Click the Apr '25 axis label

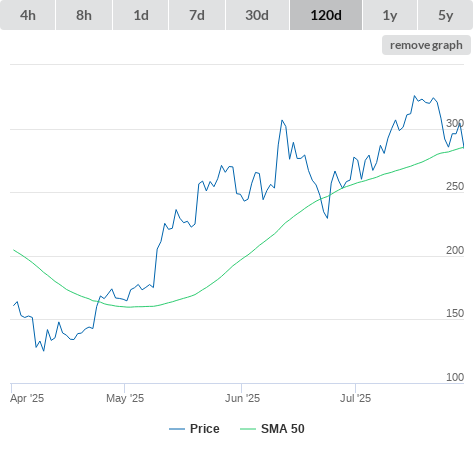pos(27,398)
